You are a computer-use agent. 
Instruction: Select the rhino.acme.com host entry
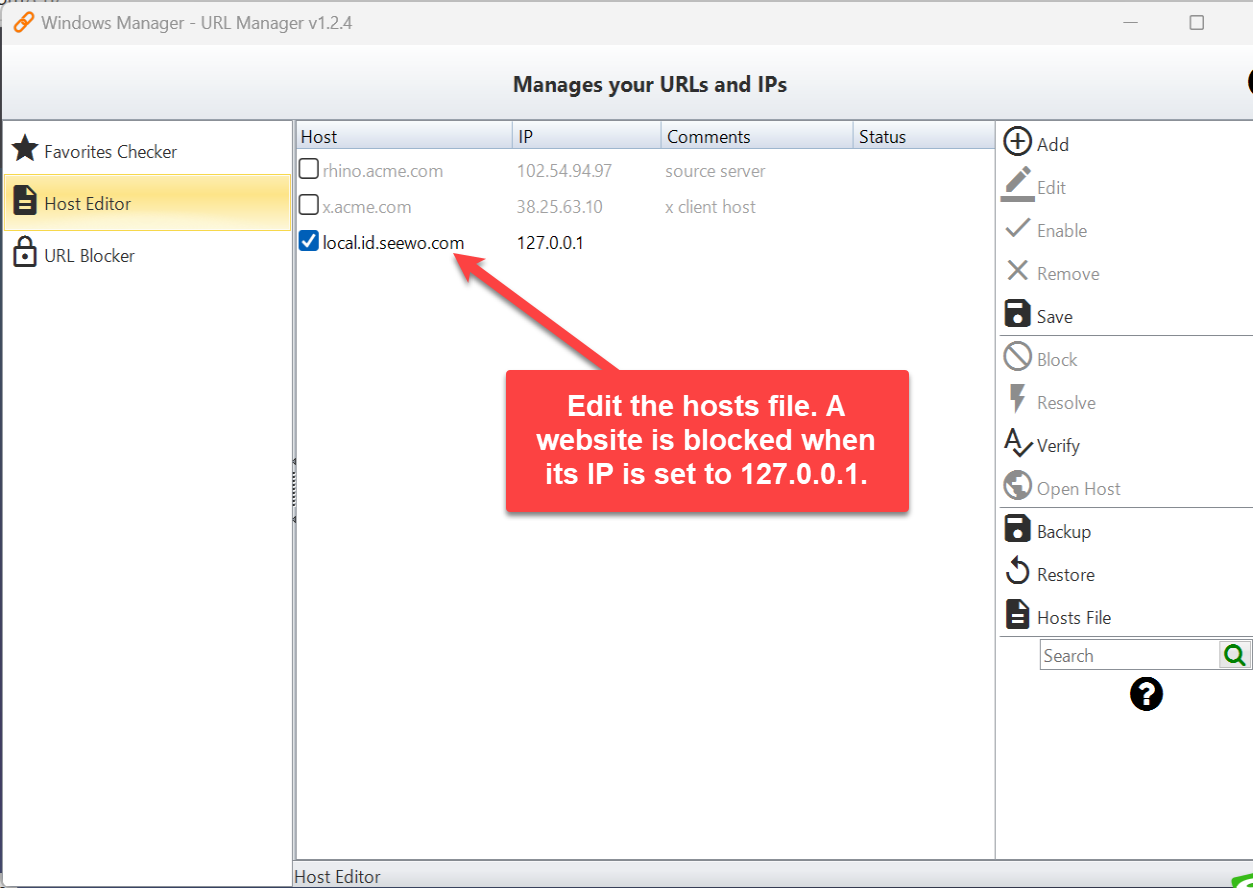(383, 171)
